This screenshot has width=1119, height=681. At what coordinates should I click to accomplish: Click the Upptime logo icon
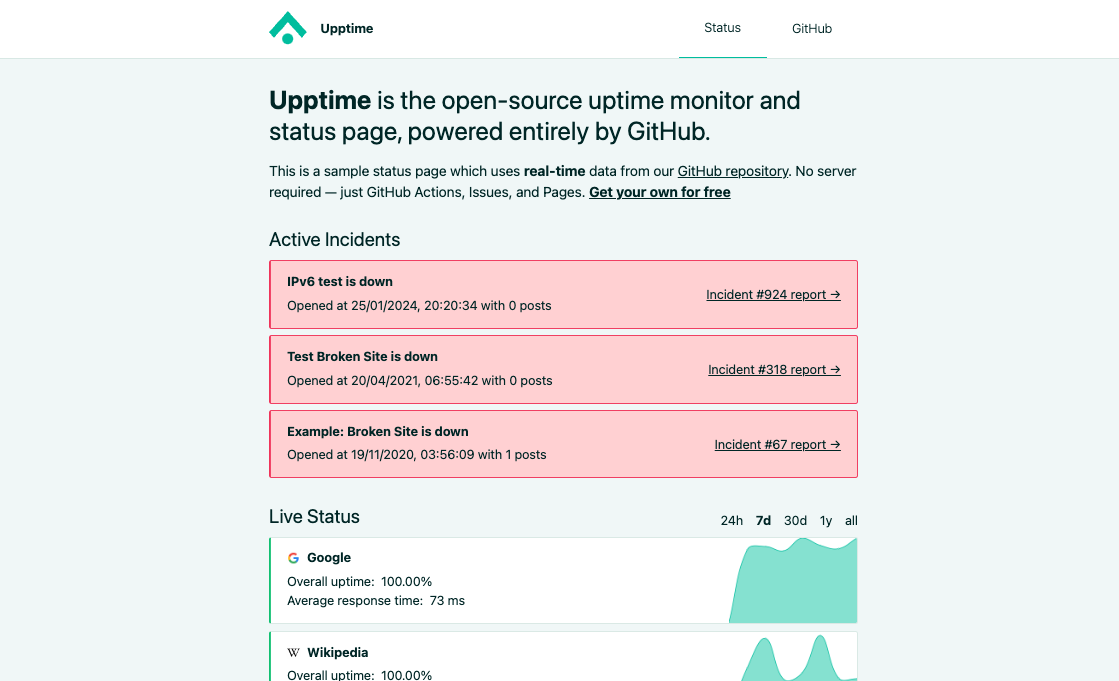pyautogui.click(x=288, y=27)
